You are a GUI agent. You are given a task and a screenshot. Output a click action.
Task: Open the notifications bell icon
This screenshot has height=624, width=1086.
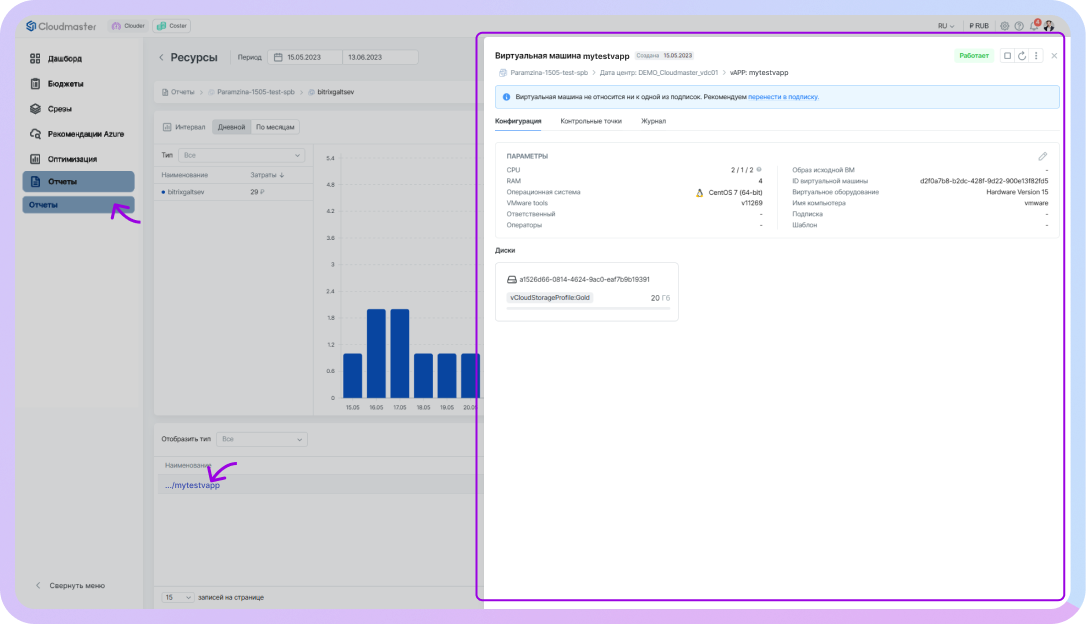1034,26
